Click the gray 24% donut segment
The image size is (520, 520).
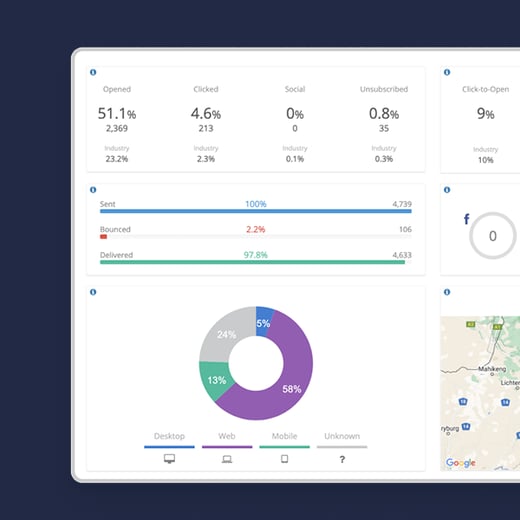pyautogui.click(x=227, y=334)
